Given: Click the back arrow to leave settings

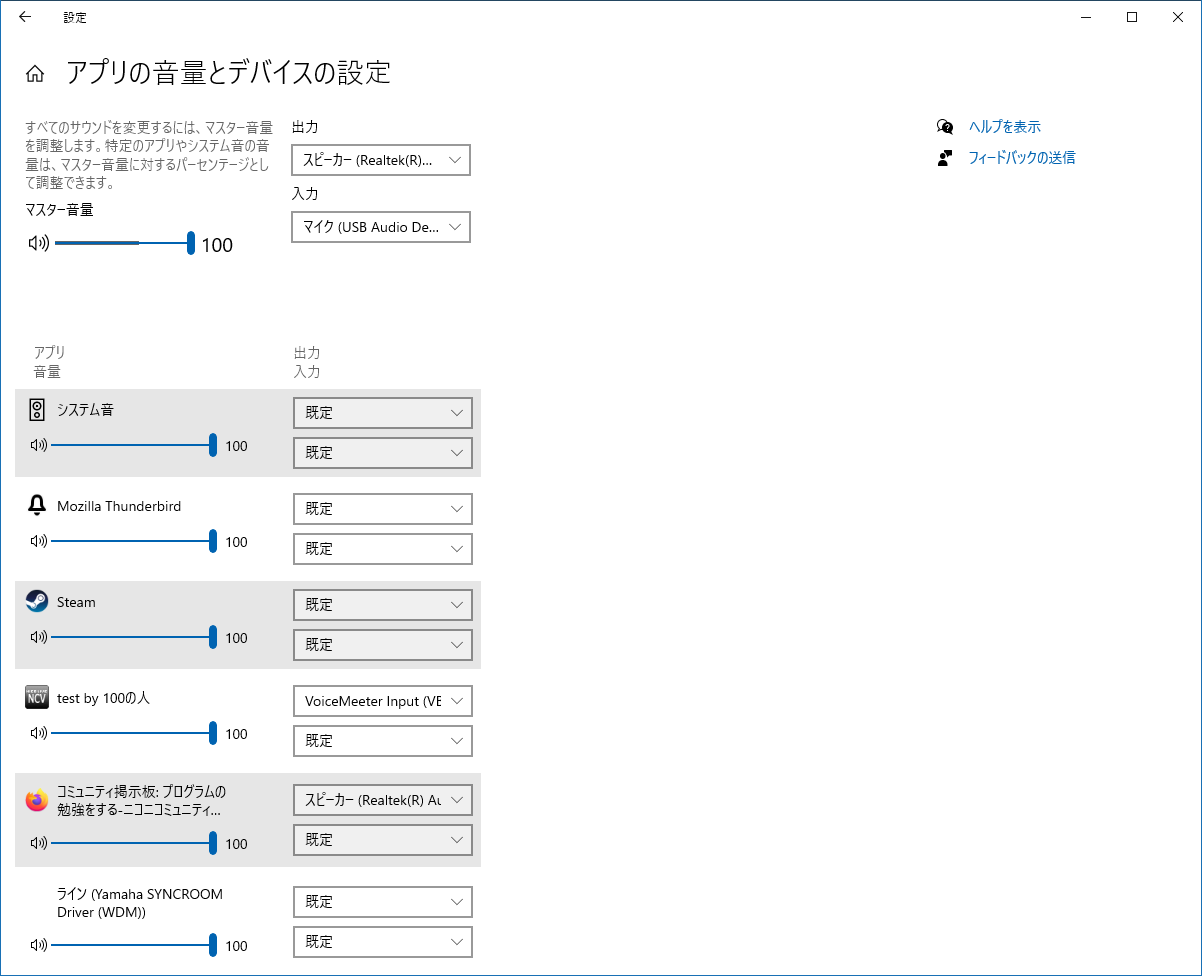Looking at the screenshot, I should (24, 17).
